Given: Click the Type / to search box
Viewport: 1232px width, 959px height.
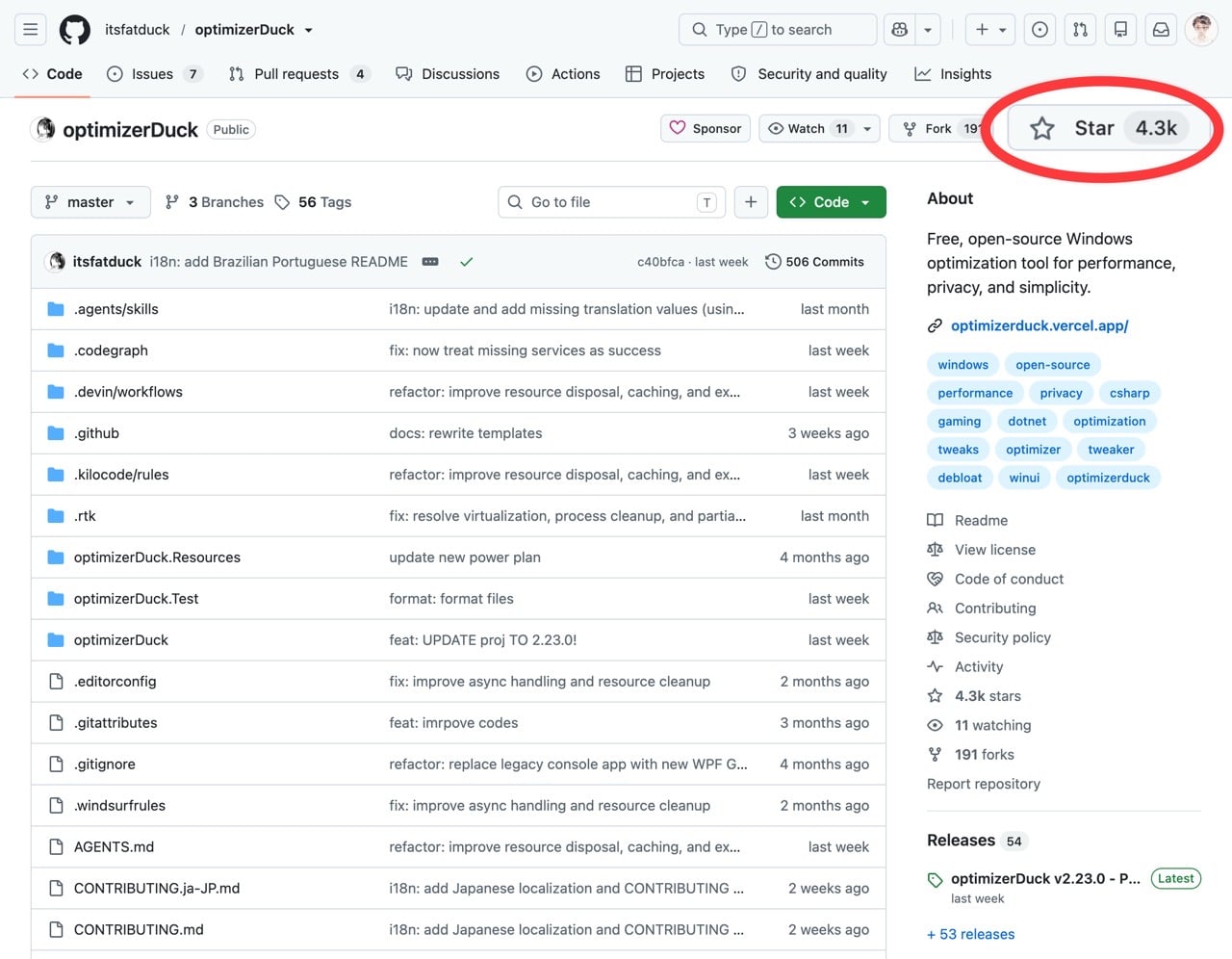Looking at the screenshot, I should pyautogui.click(x=778, y=30).
